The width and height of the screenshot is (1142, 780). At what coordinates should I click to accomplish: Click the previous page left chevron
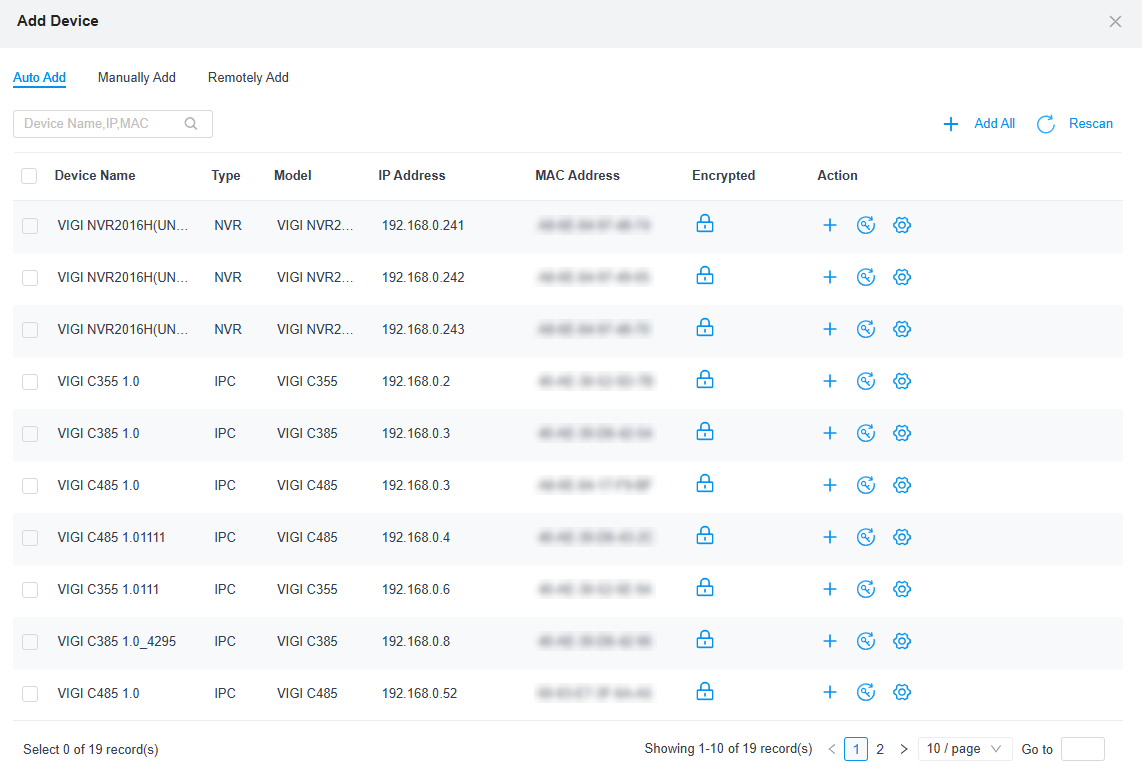tap(831, 748)
